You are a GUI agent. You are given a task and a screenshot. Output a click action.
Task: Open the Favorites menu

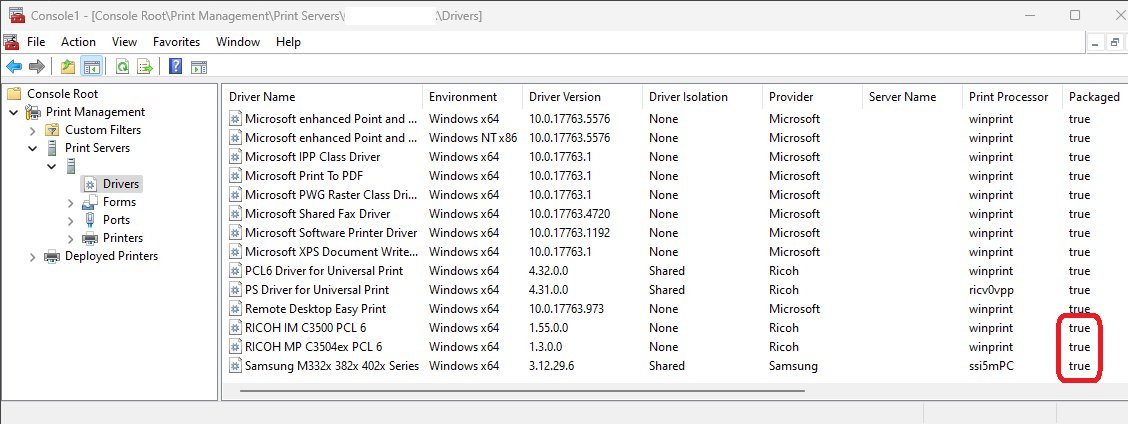click(x=176, y=42)
